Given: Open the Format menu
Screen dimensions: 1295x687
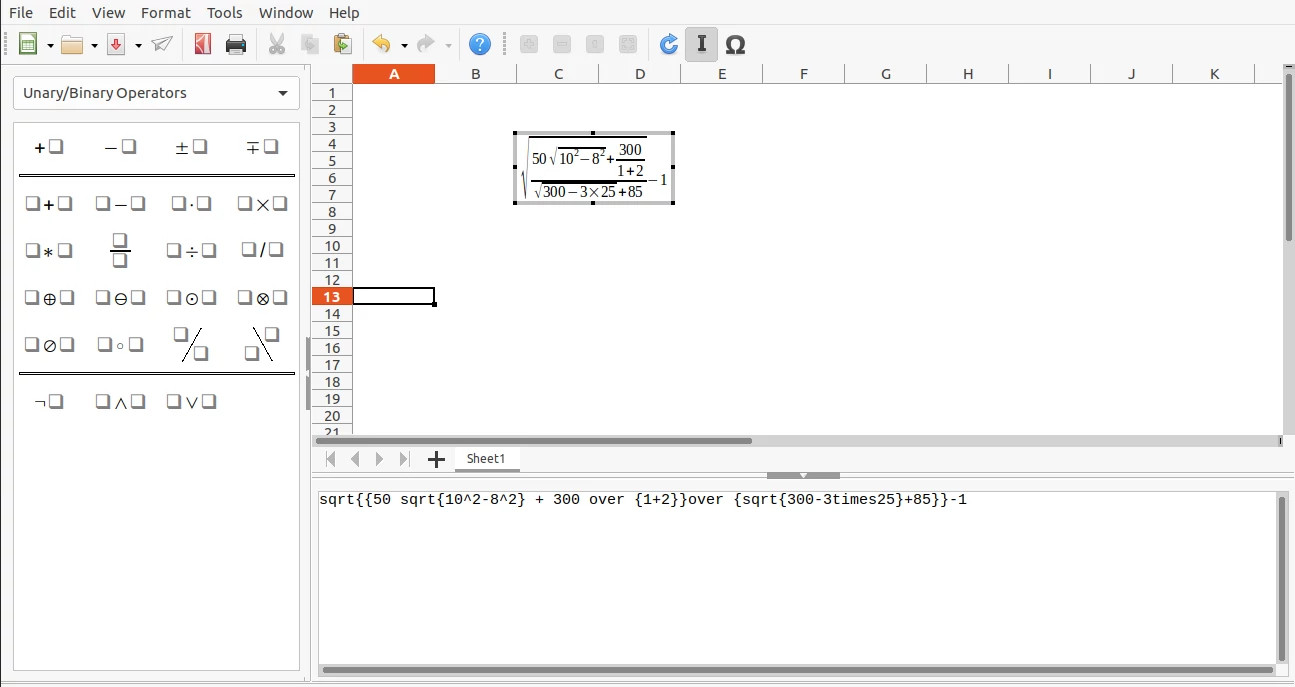Looking at the screenshot, I should (166, 13).
